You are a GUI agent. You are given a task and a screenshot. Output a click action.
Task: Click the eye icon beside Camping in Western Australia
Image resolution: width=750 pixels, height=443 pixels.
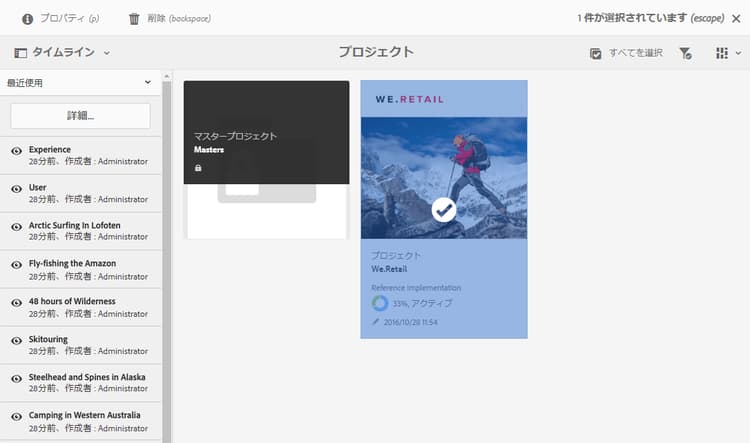(x=16, y=417)
